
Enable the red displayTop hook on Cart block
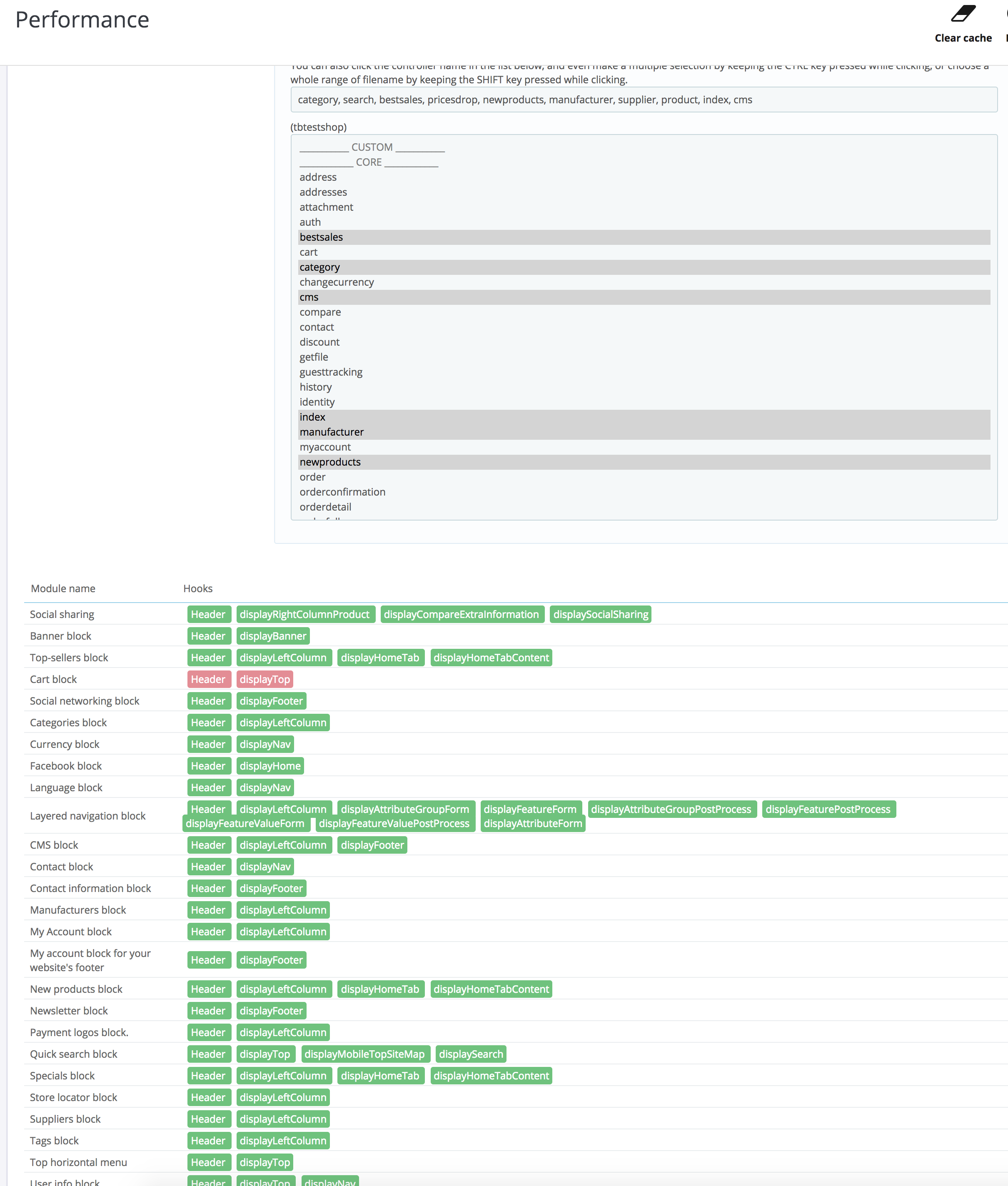(x=265, y=679)
